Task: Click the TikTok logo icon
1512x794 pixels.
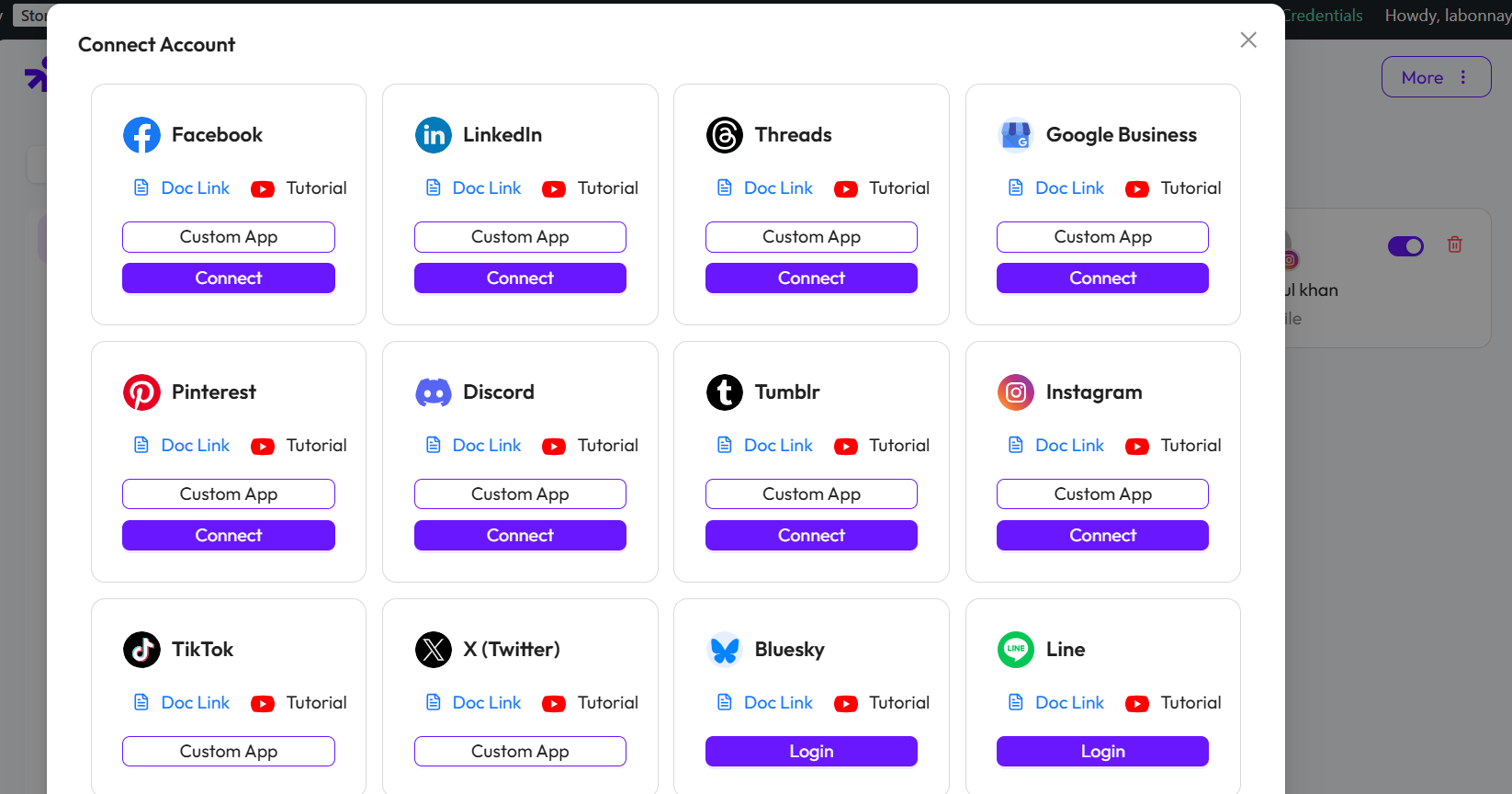Action: point(141,650)
